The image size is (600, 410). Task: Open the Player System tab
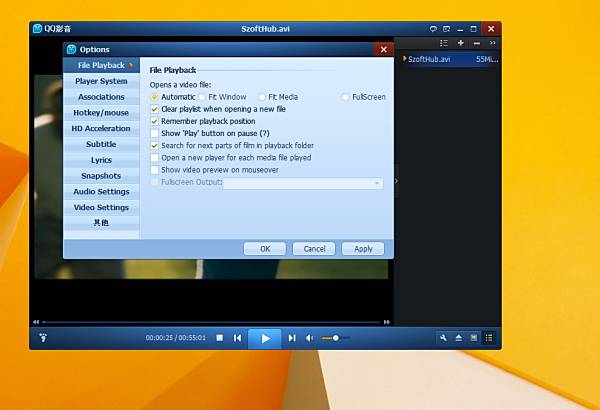[101, 81]
